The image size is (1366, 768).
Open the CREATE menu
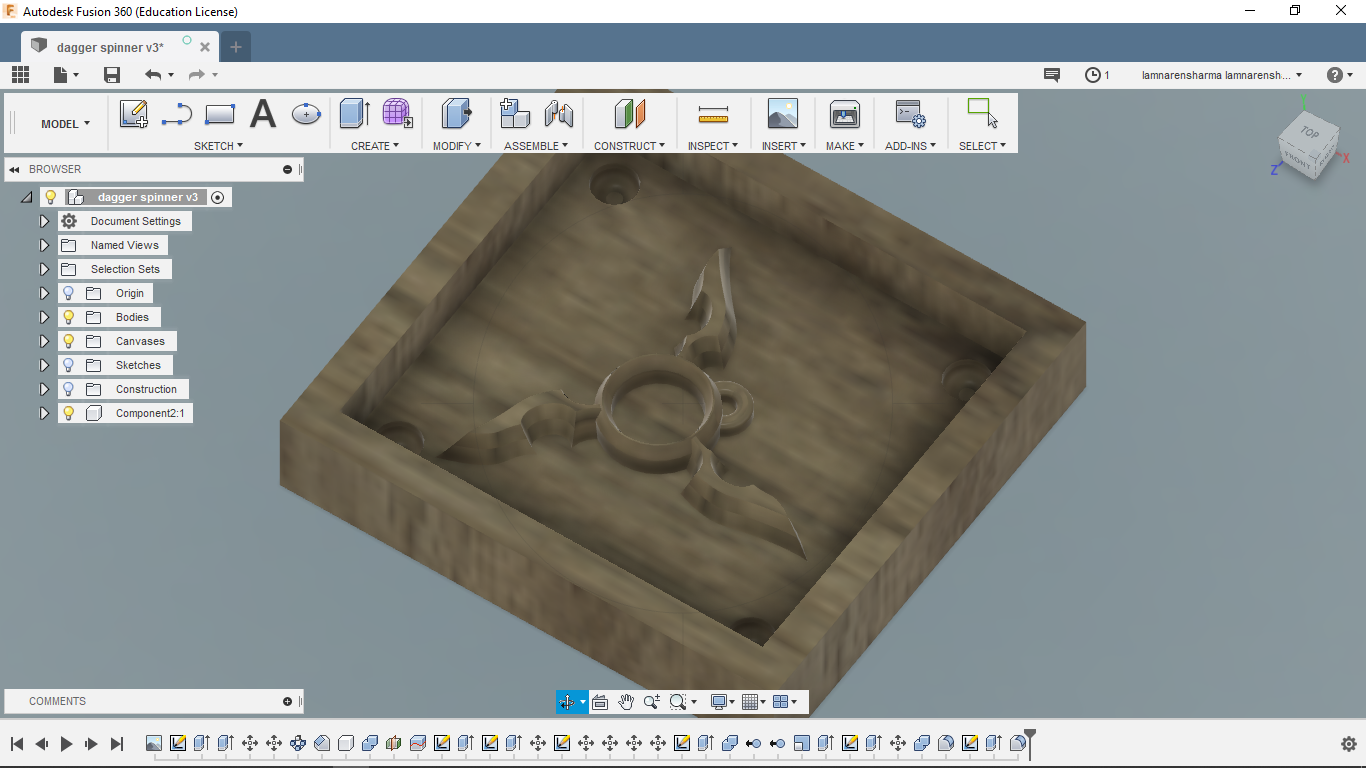375,146
